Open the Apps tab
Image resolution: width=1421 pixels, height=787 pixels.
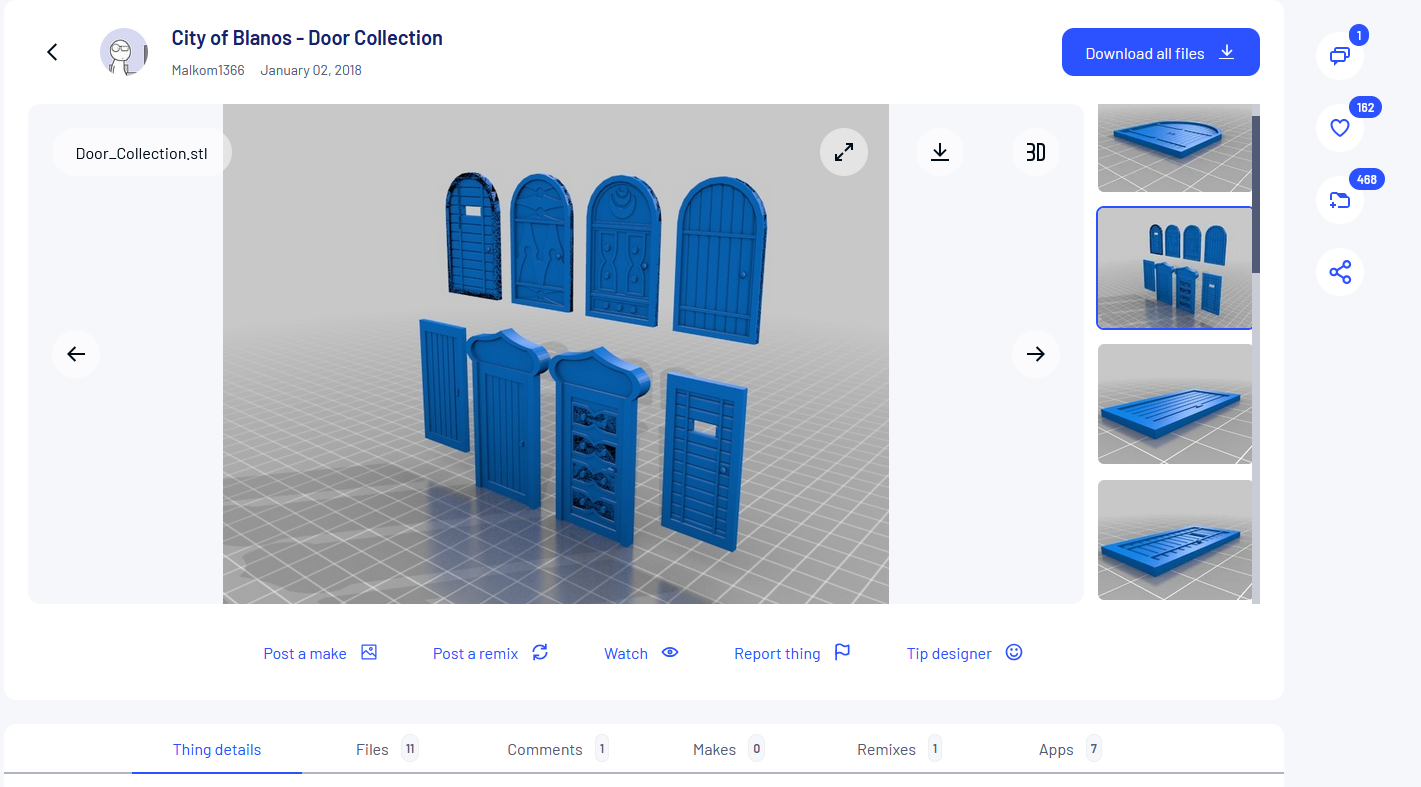click(1069, 749)
